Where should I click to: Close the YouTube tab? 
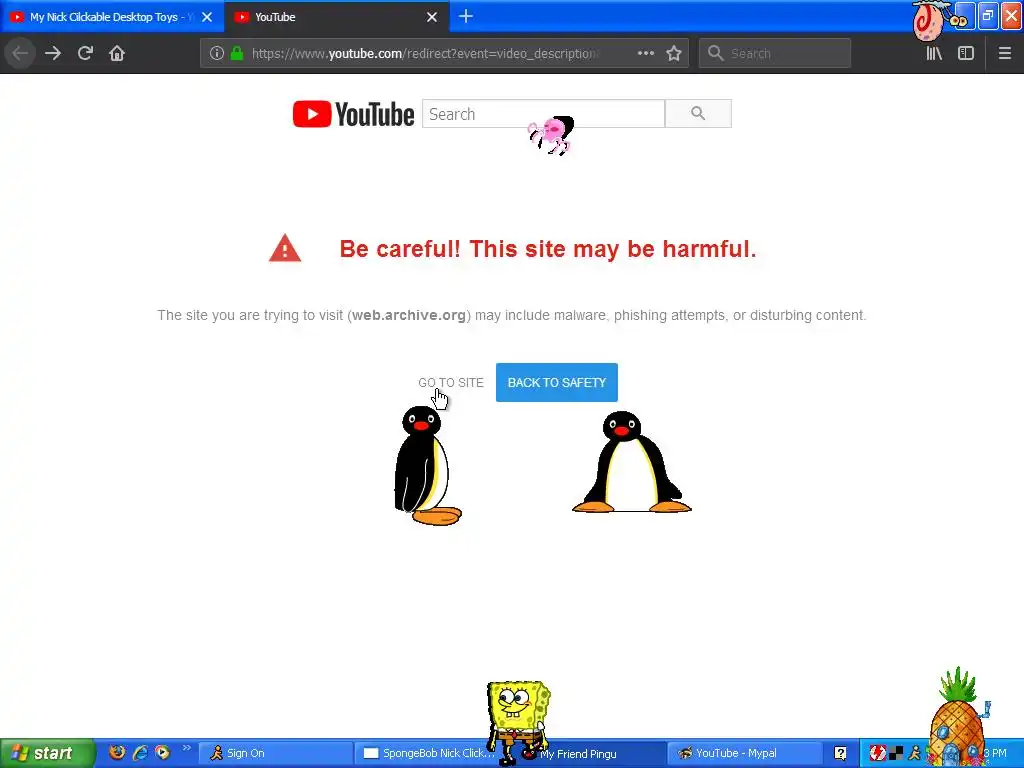pyautogui.click(x=432, y=17)
